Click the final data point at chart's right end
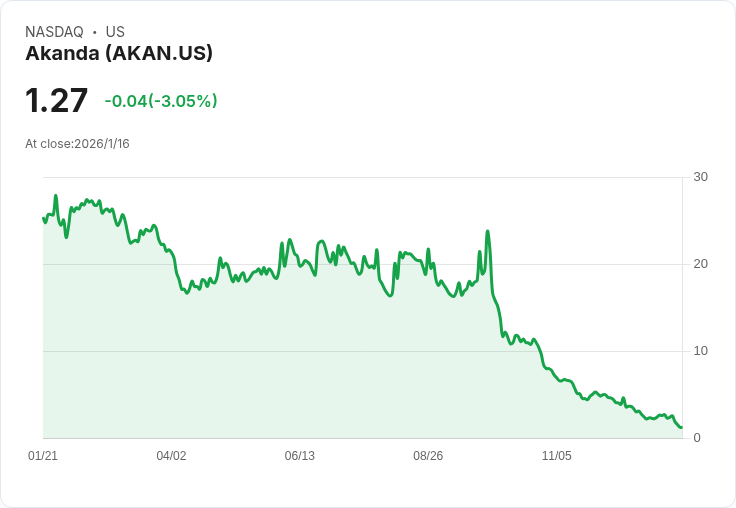The image size is (736, 508). coord(681,427)
